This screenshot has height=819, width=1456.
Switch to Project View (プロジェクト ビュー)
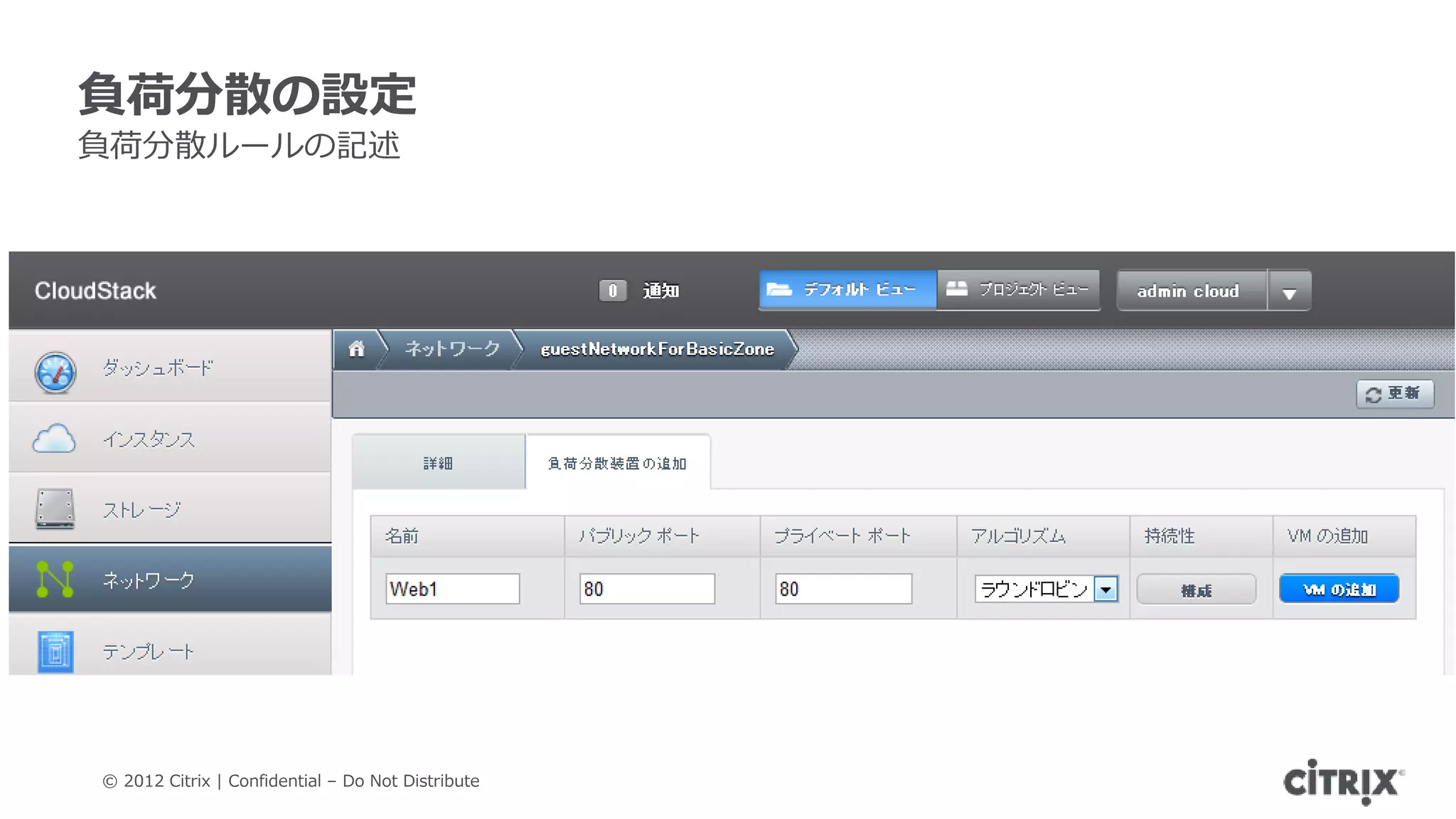1018,290
